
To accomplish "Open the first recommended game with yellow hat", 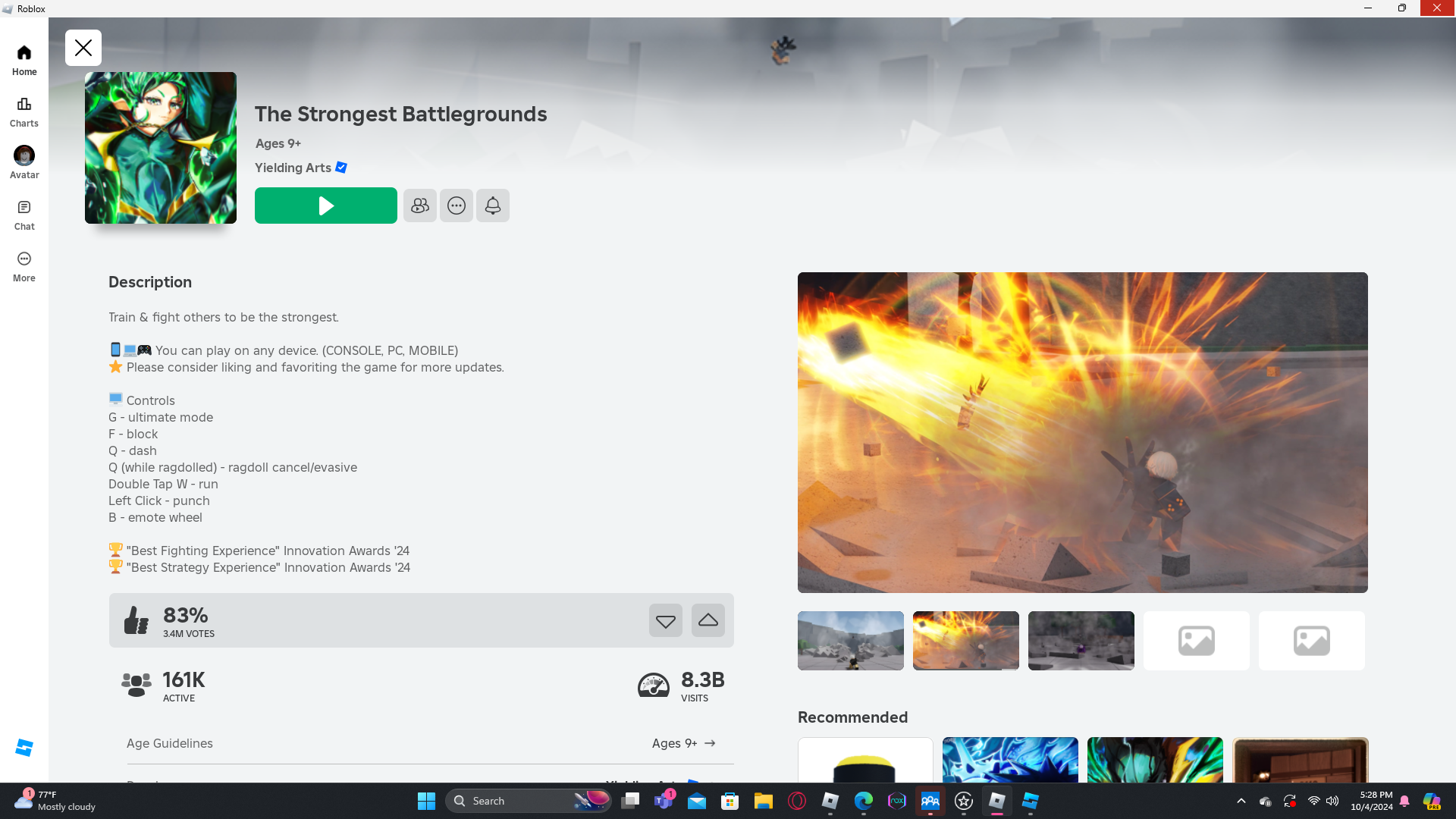I will [x=865, y=760].
